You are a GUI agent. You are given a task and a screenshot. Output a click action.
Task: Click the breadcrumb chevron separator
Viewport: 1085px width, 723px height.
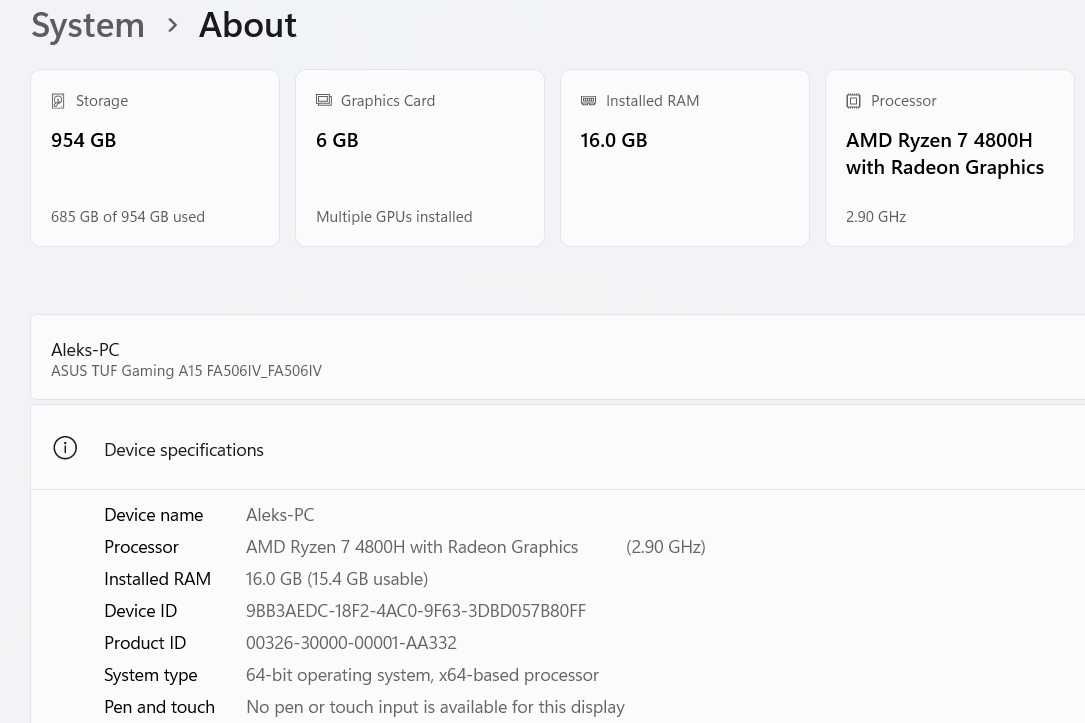(x=172, y=26)
